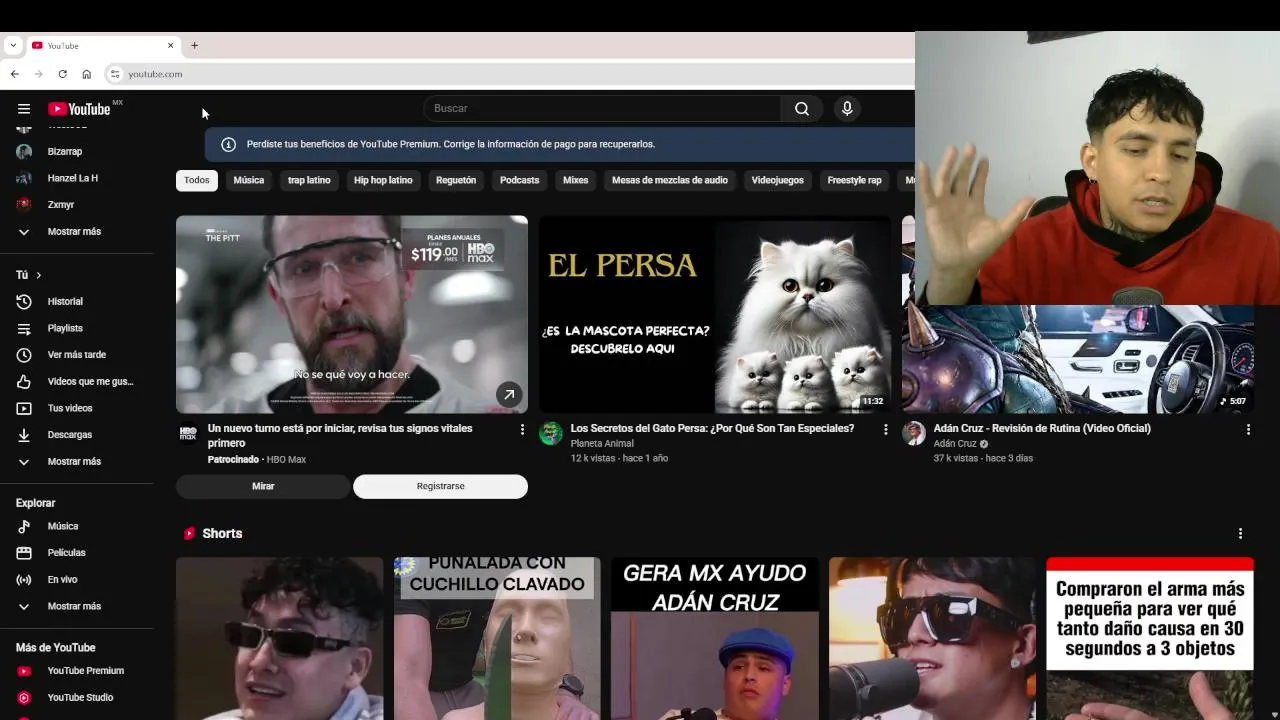Open GERA MX AYUDO ADÁN CRUZ short
The height and width of the screenshot is (720, 1280).
click(715, 638)
